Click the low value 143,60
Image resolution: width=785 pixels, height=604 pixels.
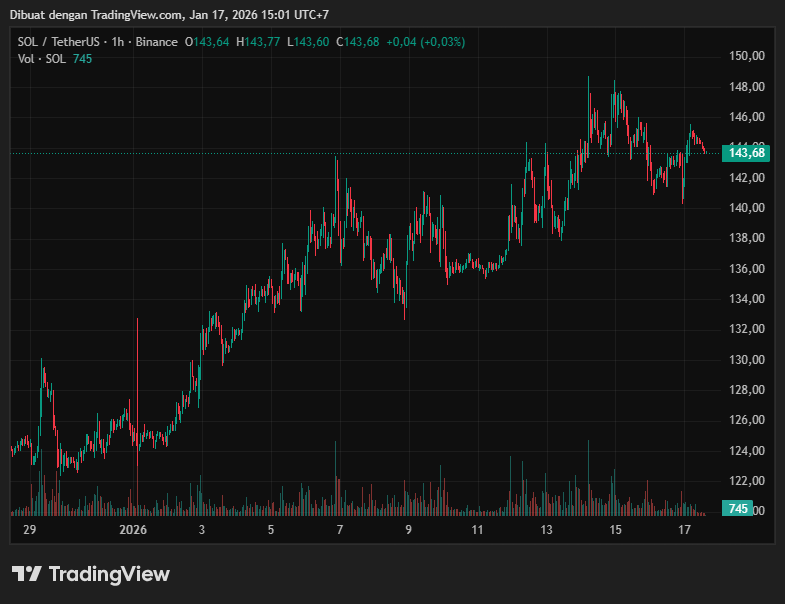(x=311, y=42)
